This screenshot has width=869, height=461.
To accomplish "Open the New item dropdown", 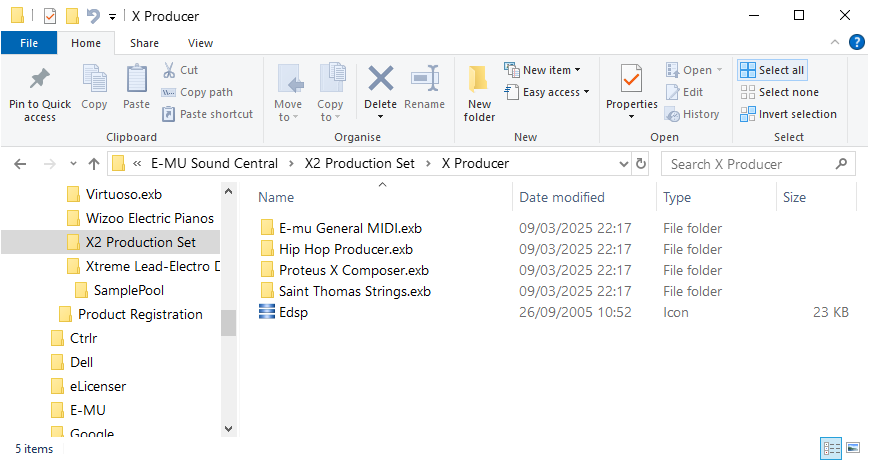I will tap(542, 70).
